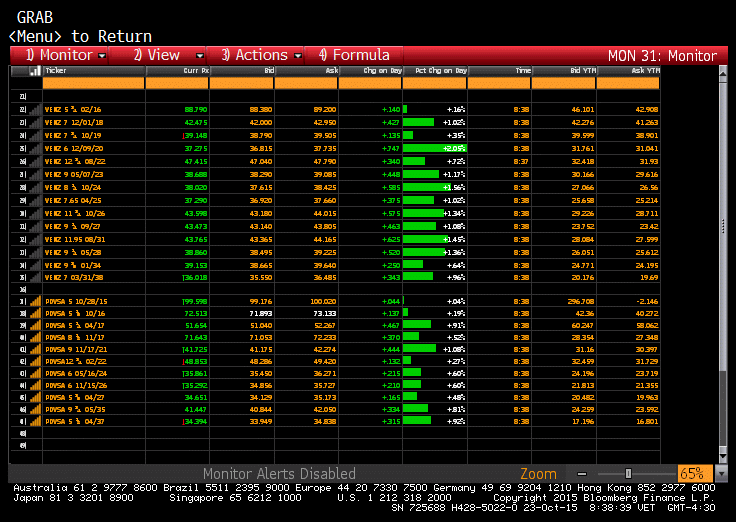Click chart icon for VENZ 10/24 row
The image size is (736, 522).
[x=35, y=188]
